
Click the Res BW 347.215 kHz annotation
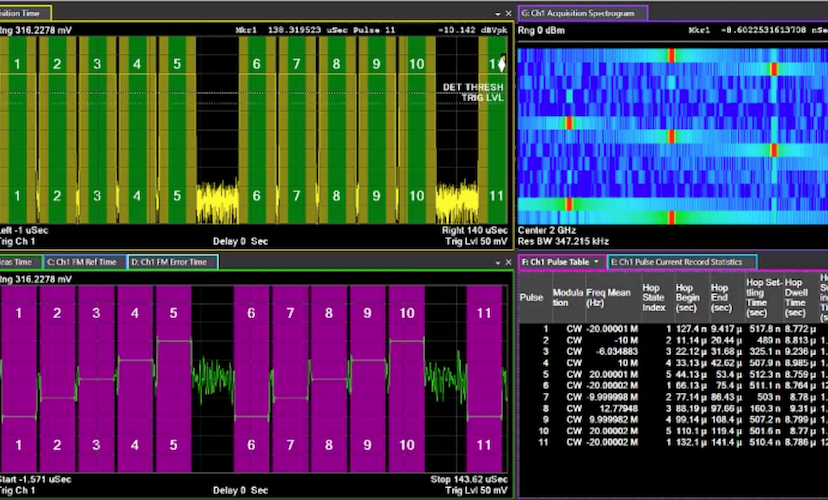tap(563, 241)
